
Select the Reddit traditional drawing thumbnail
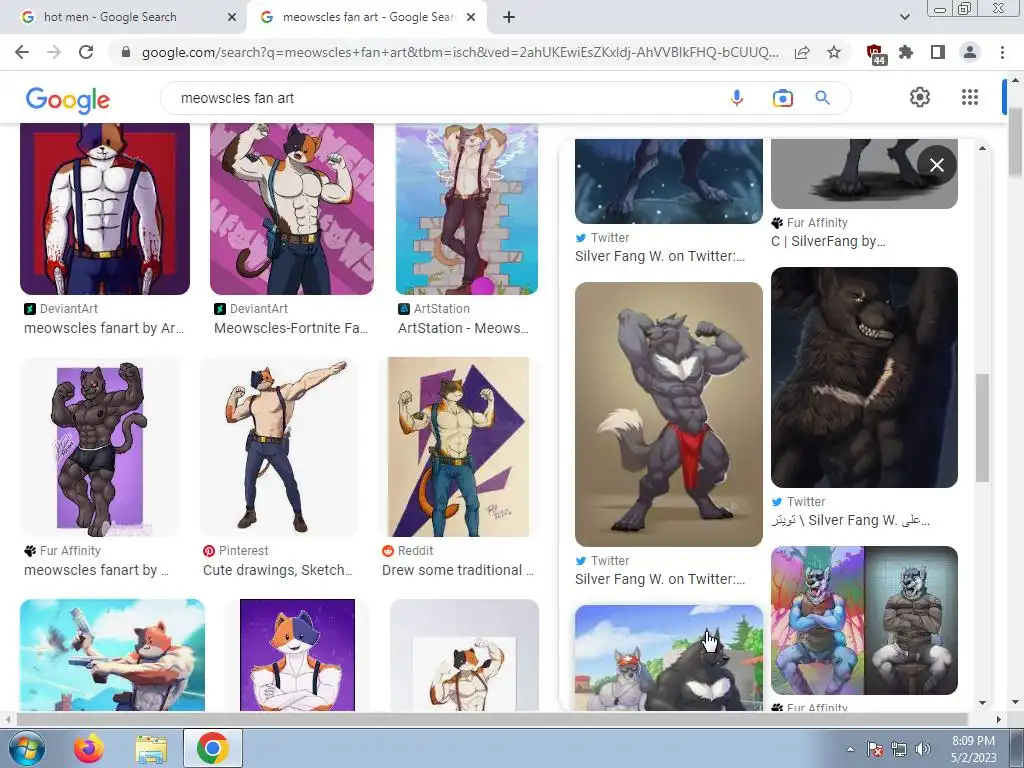[x=458, y=447]
